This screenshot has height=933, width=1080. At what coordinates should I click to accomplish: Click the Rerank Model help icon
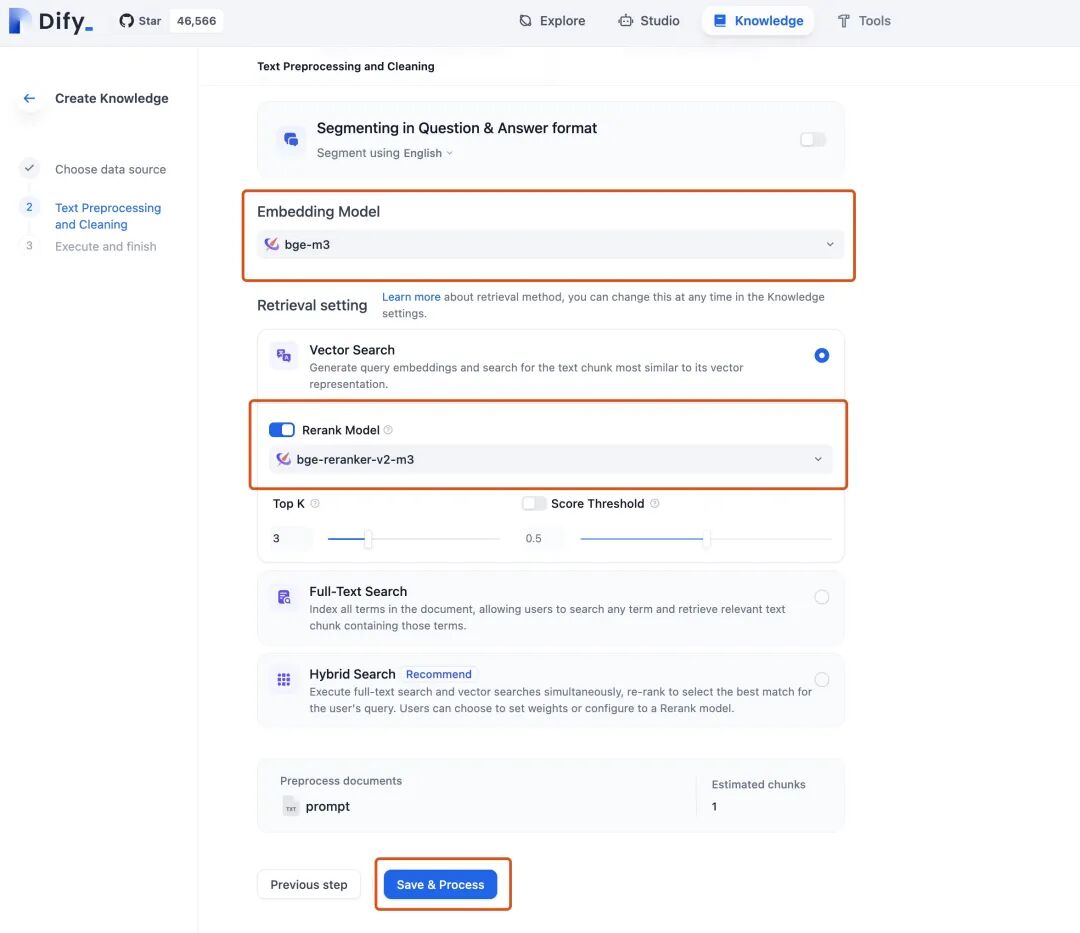click(388, 430)
